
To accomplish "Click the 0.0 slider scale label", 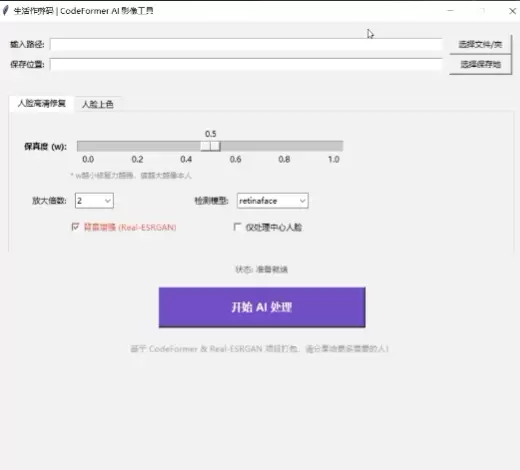I will pyautogui.click(x=88, y=159).
